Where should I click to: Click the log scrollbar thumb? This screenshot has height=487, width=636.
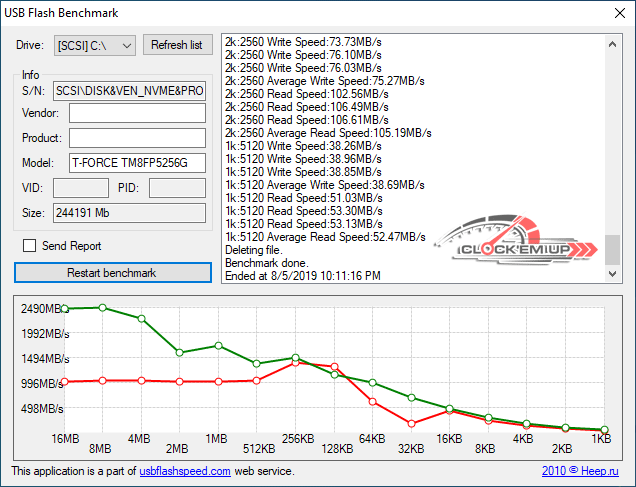coord(613,248)
